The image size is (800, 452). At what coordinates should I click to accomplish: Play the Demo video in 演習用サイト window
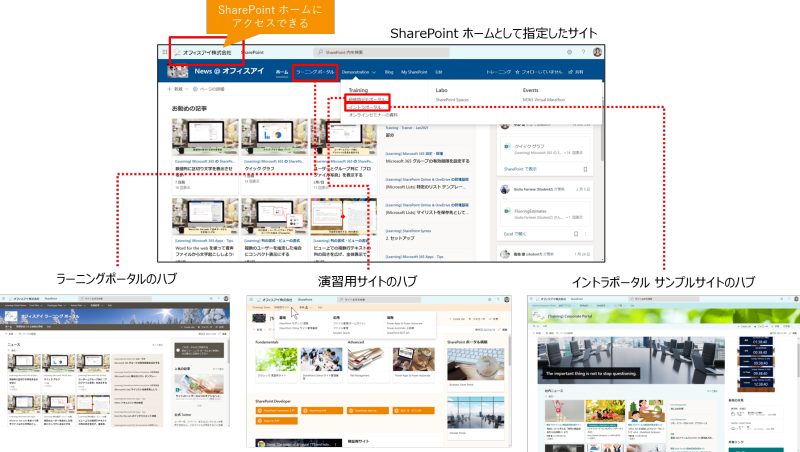point(298,443)
